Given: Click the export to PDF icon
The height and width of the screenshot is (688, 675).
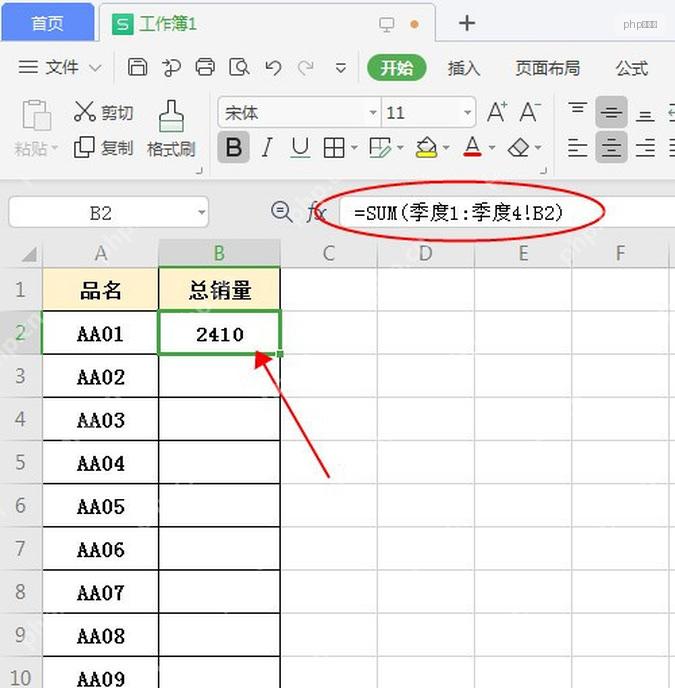Looking at the screenshot, I should 171,68.
